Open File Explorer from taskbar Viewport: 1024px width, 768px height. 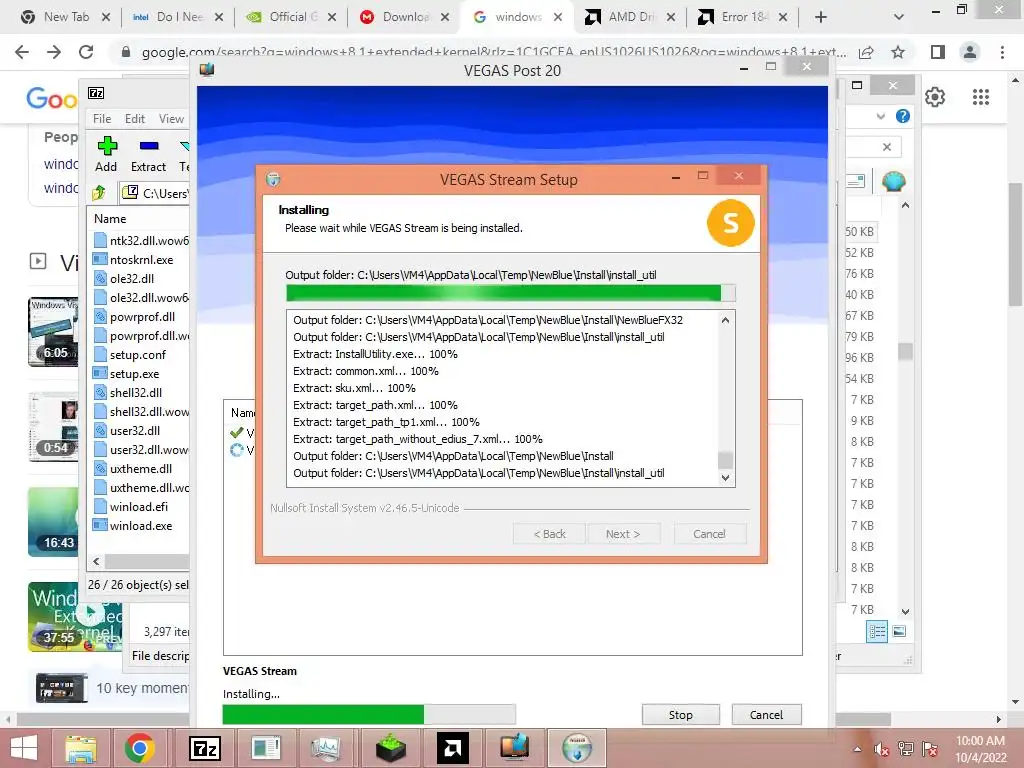(80, 748)
